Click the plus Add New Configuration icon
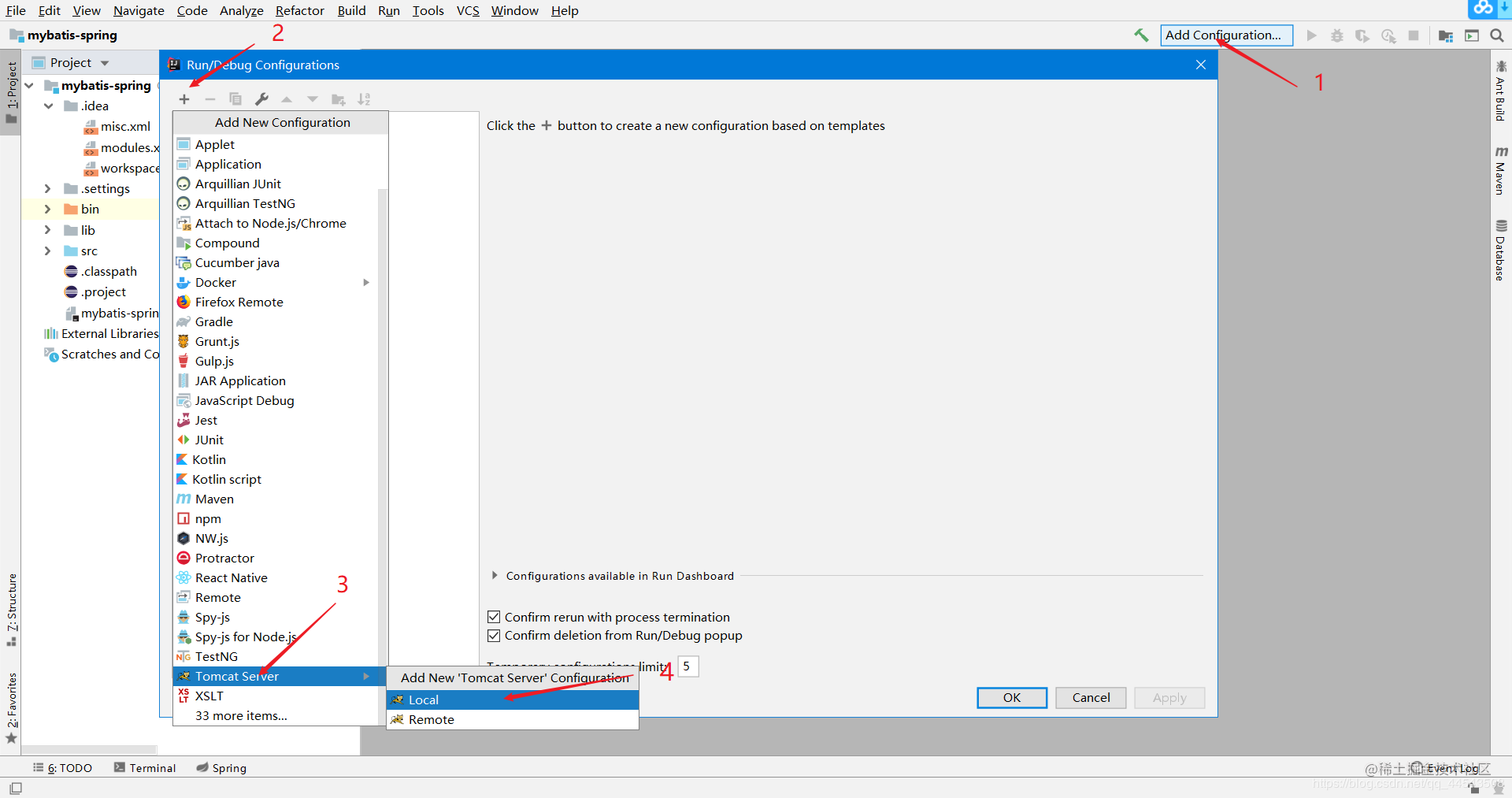 pyautogui.click(x=184, y=99)
